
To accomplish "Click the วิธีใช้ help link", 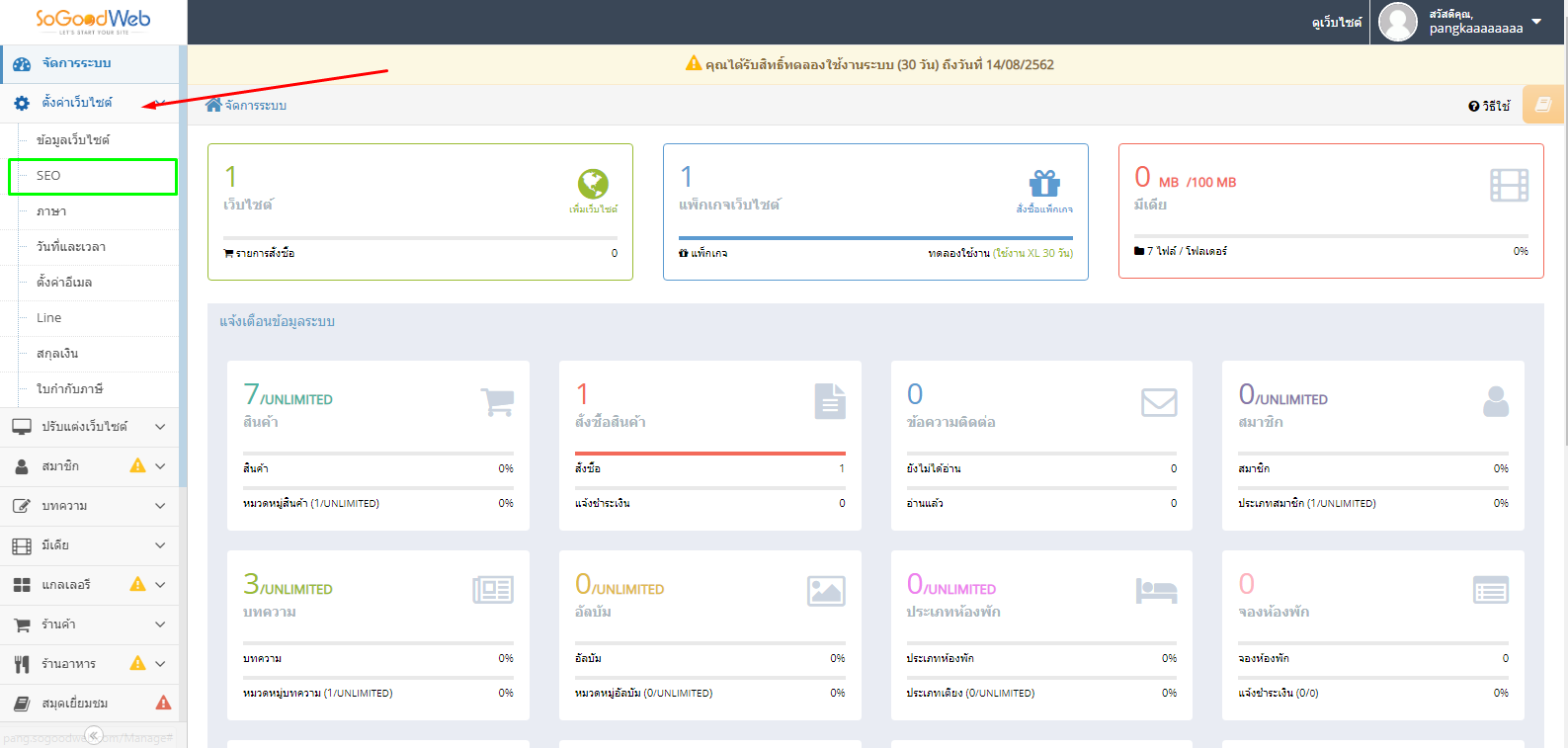I will click(1489, 106).
